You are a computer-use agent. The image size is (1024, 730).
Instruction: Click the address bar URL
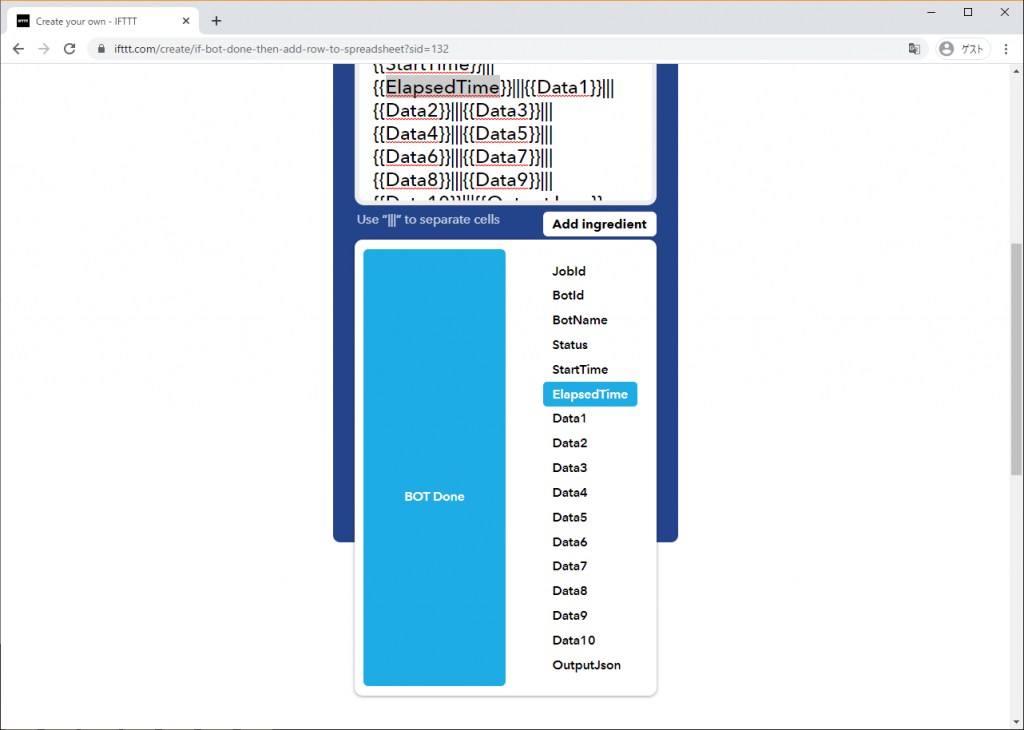pyautogui.click(x=281, y=49)
